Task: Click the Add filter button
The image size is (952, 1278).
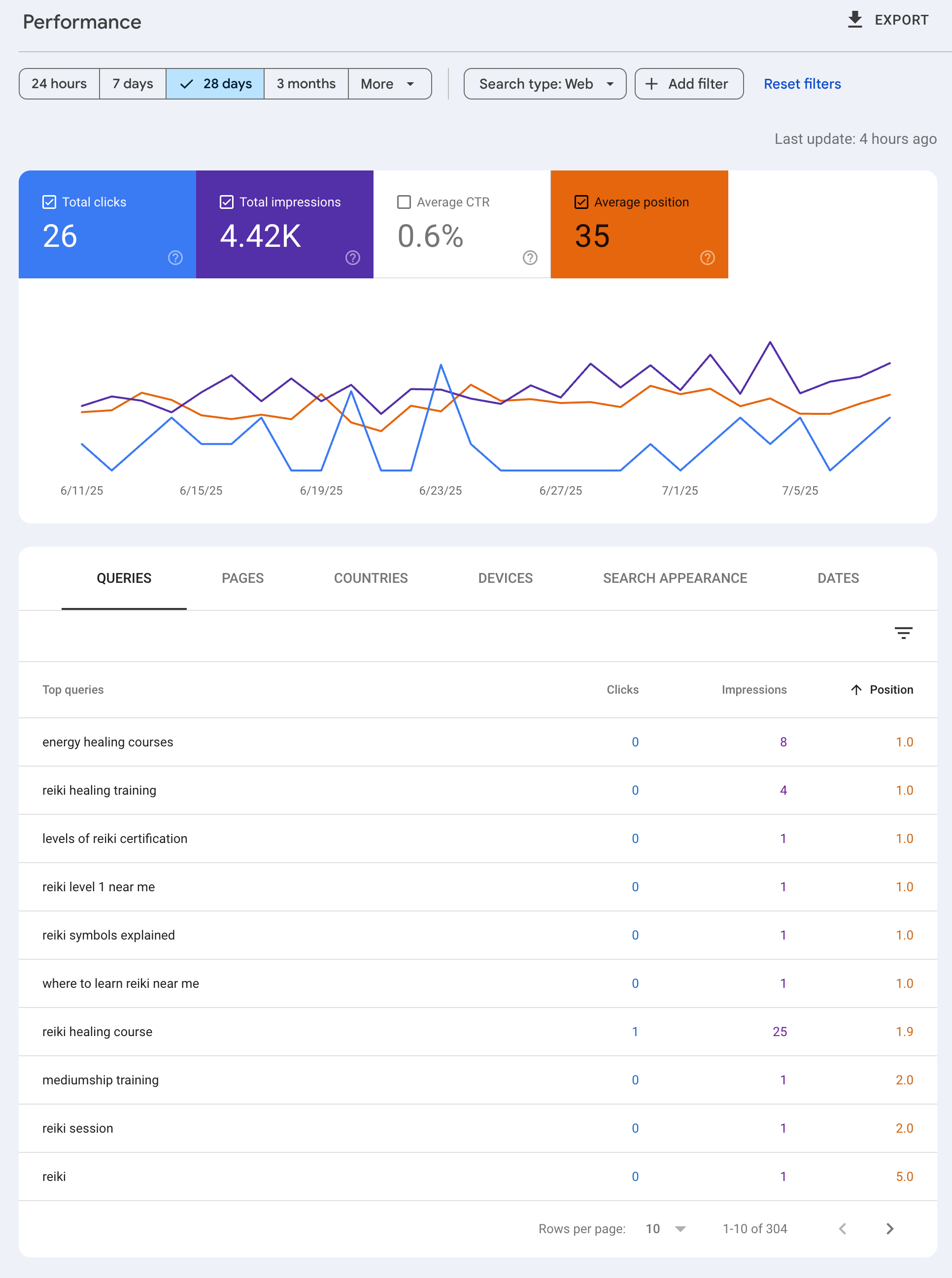Action: coord(689,84)
